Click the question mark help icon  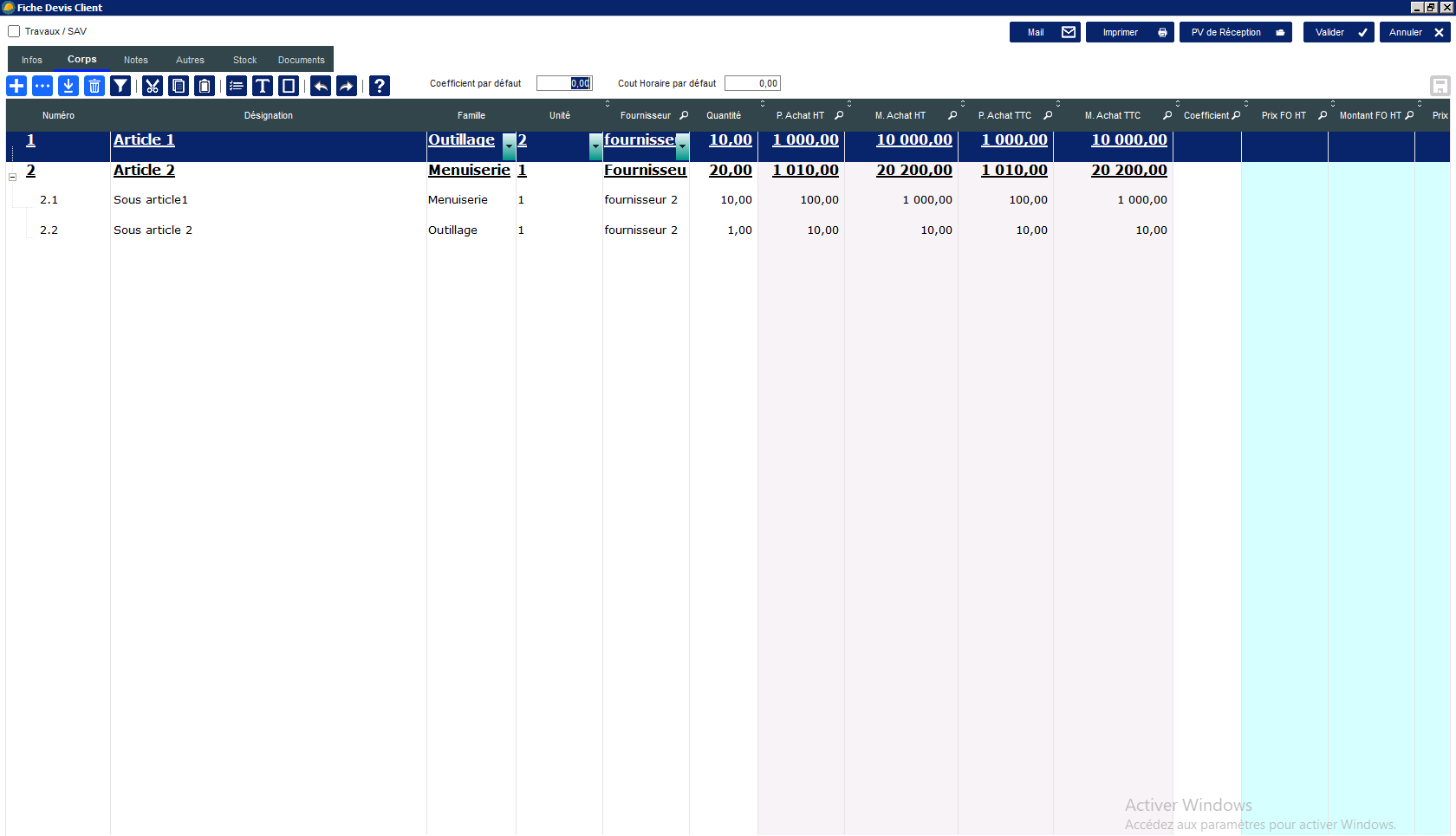click(x=379, y=86)
